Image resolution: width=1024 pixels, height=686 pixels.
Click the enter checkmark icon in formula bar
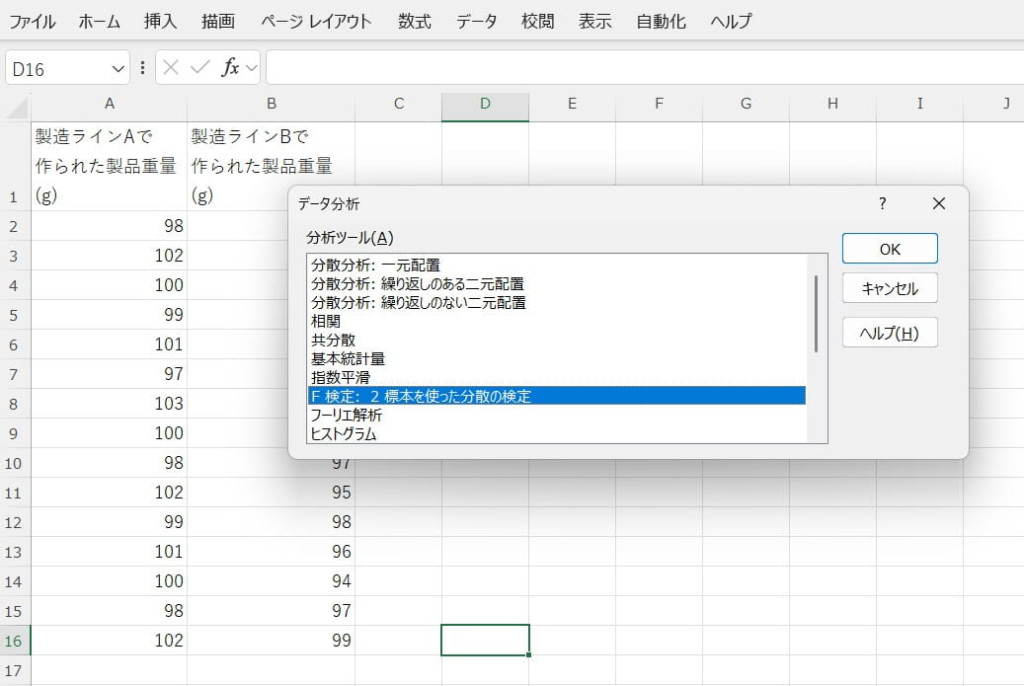tap(199, 68)
